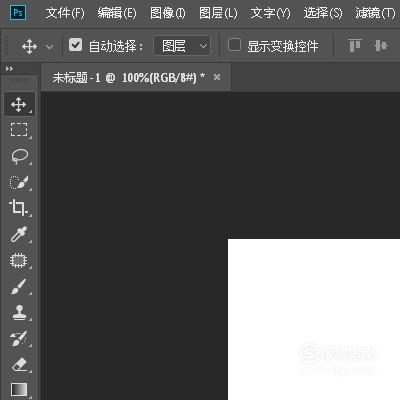Click the align top edges icon

tap(355, 45)
